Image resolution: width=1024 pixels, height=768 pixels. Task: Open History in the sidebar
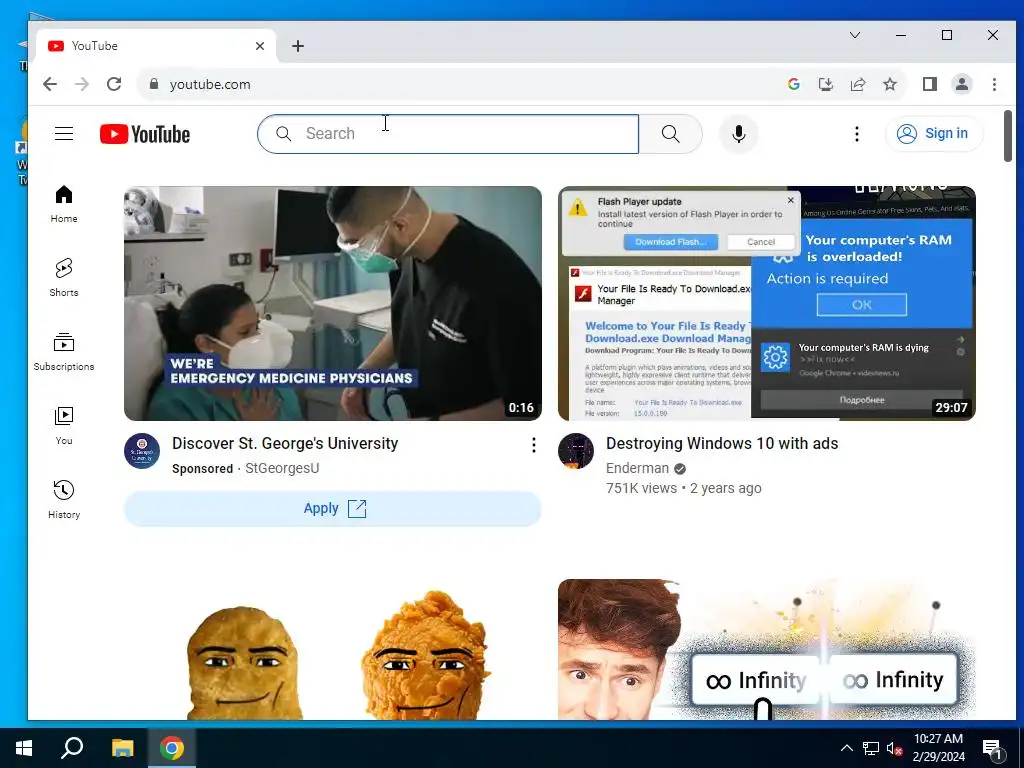click(64, 500)
